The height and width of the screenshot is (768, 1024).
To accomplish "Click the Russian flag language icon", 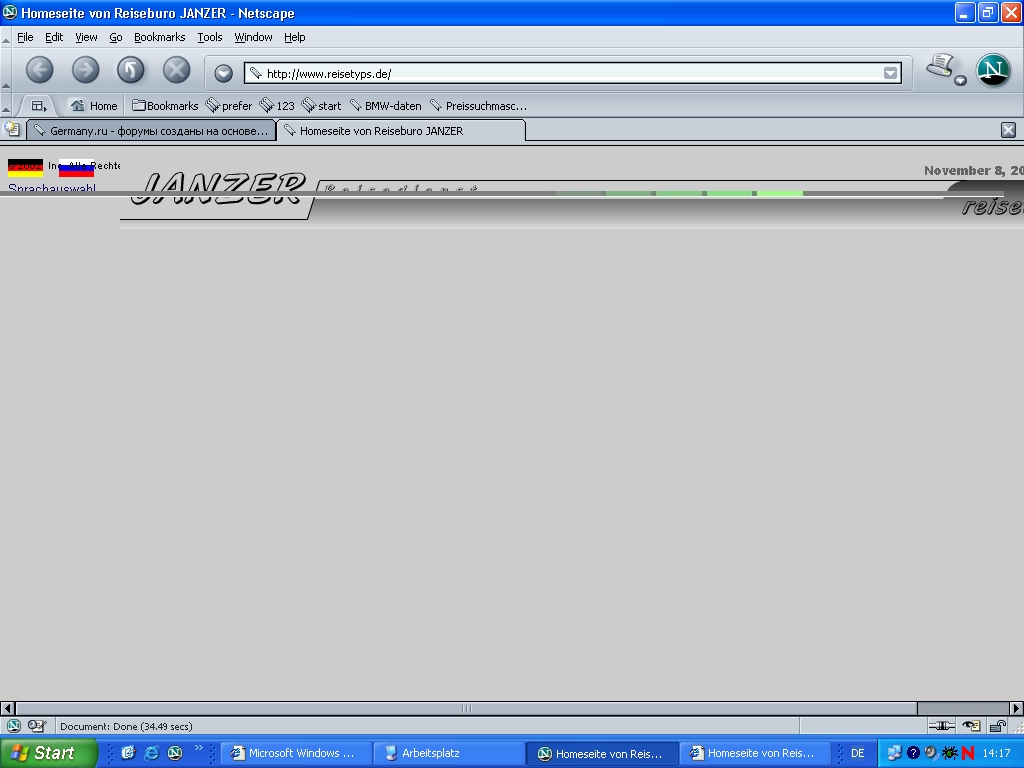I will (76, 168).
